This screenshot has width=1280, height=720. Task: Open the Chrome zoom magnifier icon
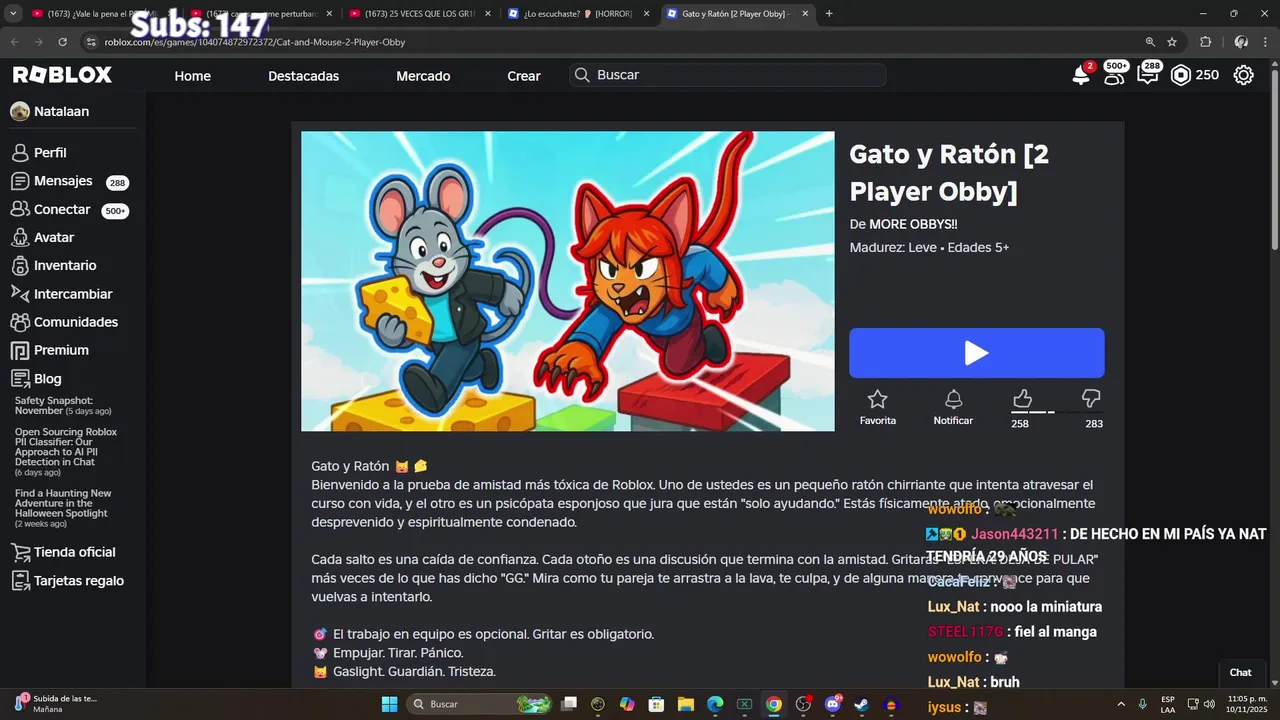(1150, 42)
